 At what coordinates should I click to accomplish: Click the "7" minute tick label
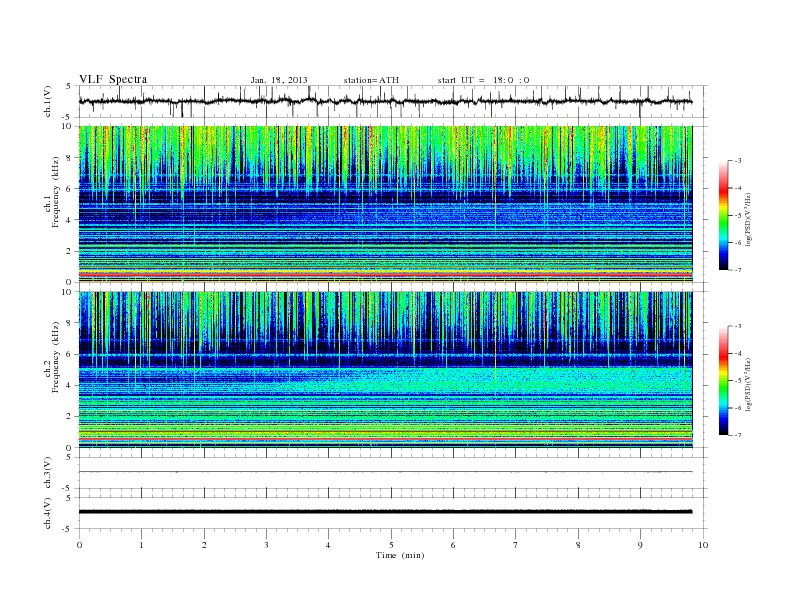tap(515, 545)
